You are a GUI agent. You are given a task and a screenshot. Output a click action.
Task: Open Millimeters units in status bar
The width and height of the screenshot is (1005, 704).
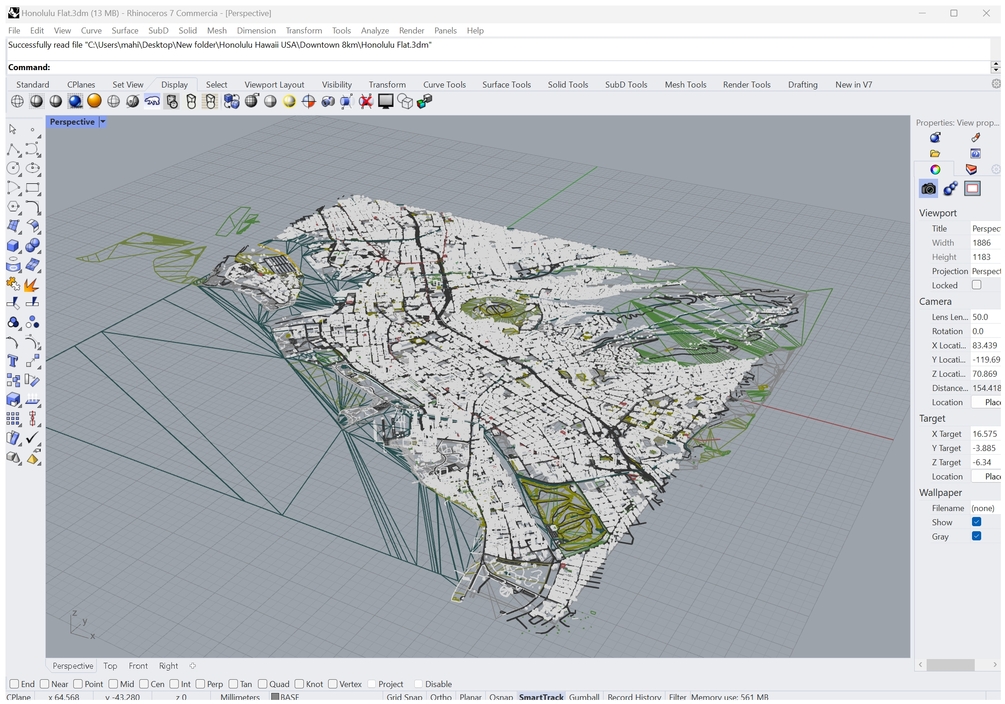coord(240,697)
